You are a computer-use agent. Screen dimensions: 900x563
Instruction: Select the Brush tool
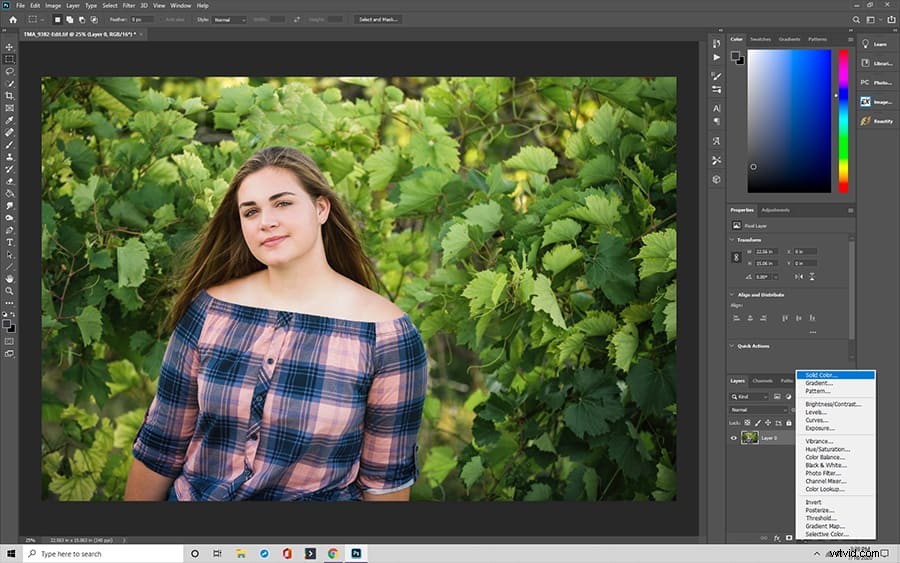[x=9, y=145]
